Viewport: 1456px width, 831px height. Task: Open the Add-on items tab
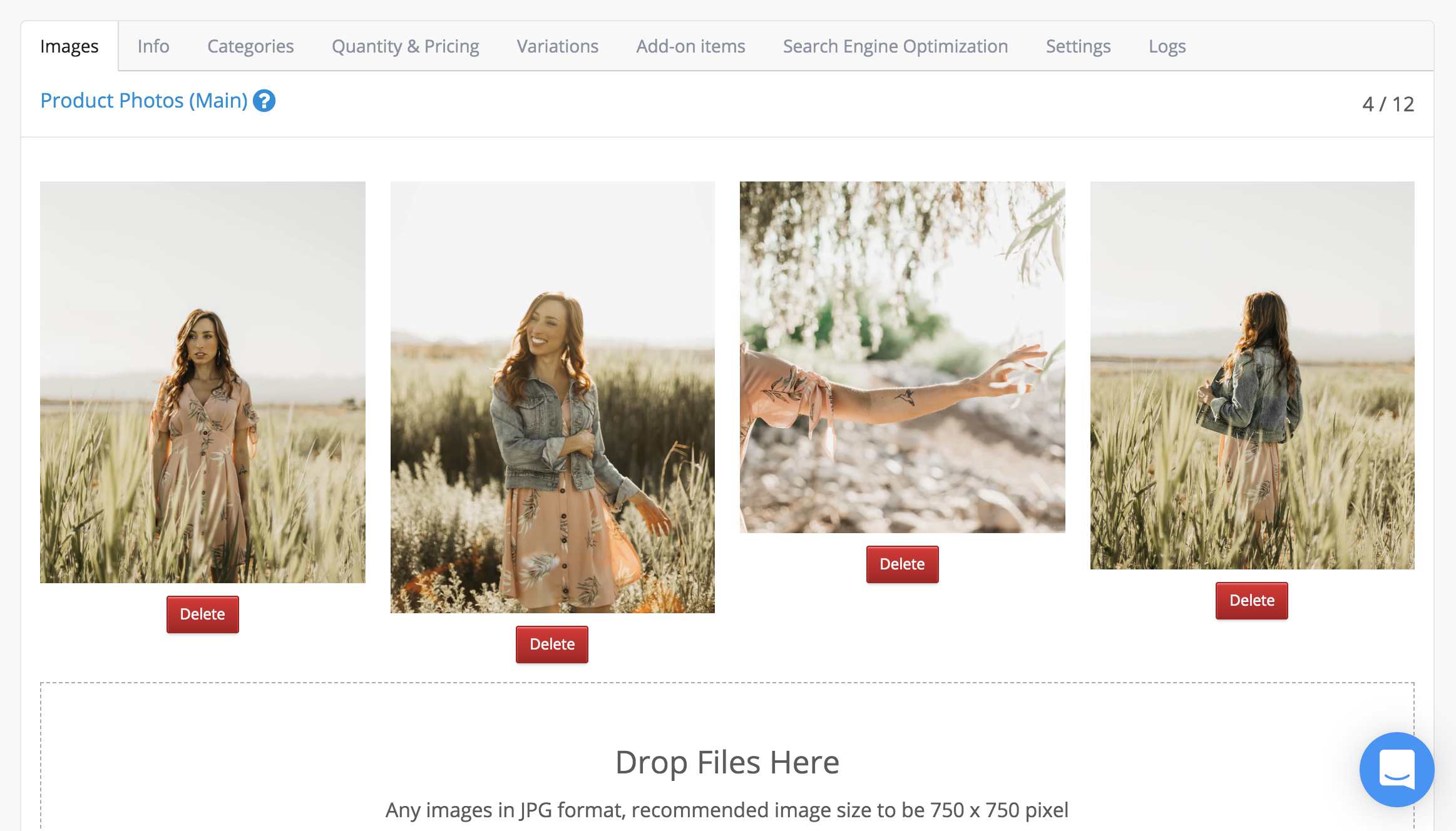coord(690,46)
